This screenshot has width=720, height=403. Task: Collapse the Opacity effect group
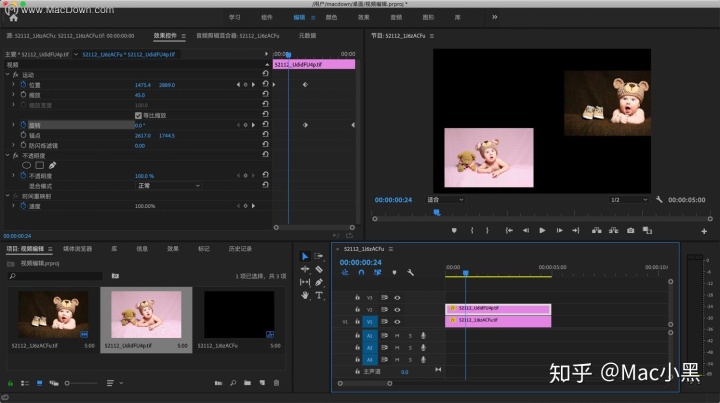point(8,156)
